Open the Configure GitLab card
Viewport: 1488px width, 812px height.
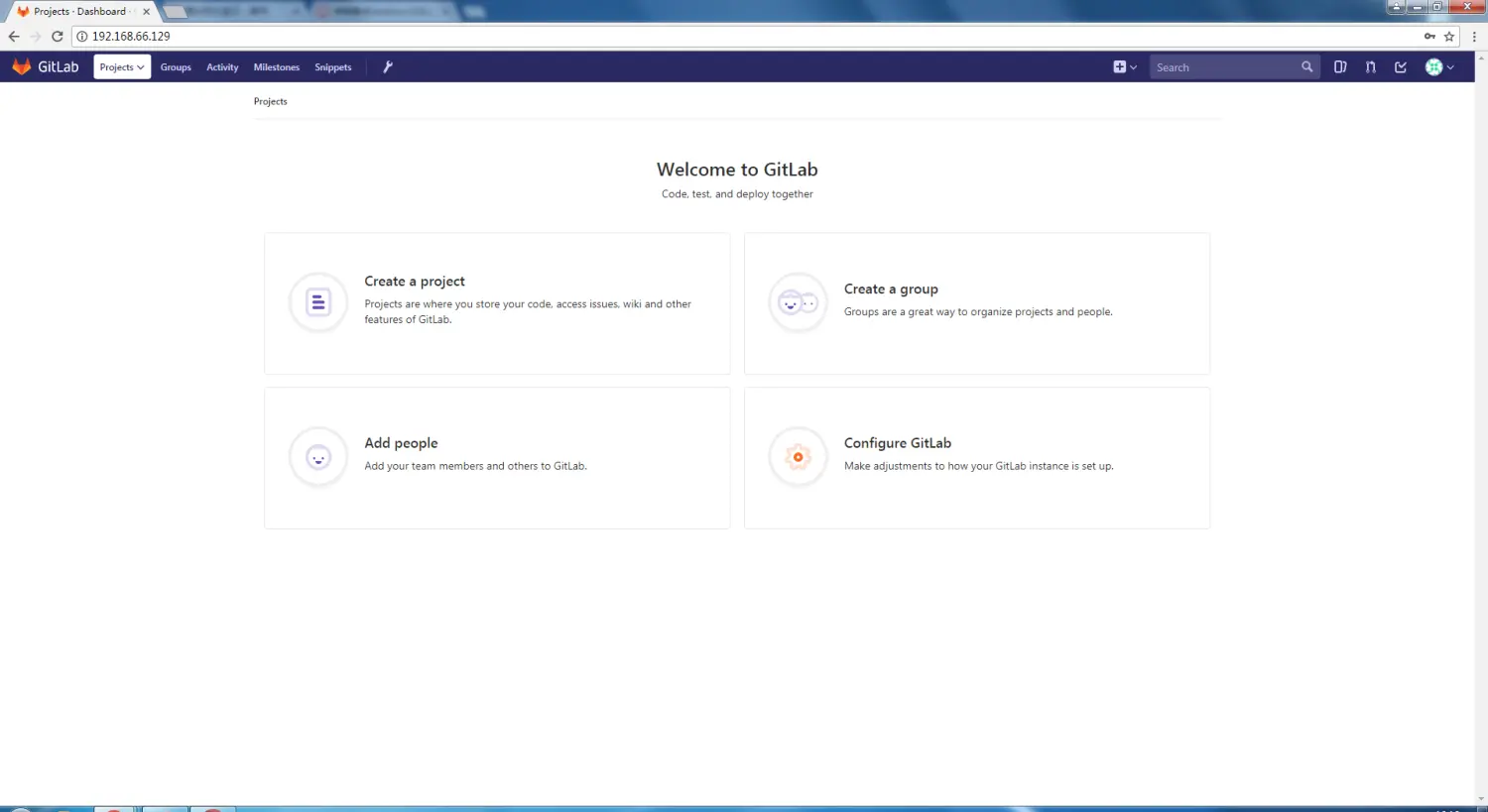click(x=977, y=458)
